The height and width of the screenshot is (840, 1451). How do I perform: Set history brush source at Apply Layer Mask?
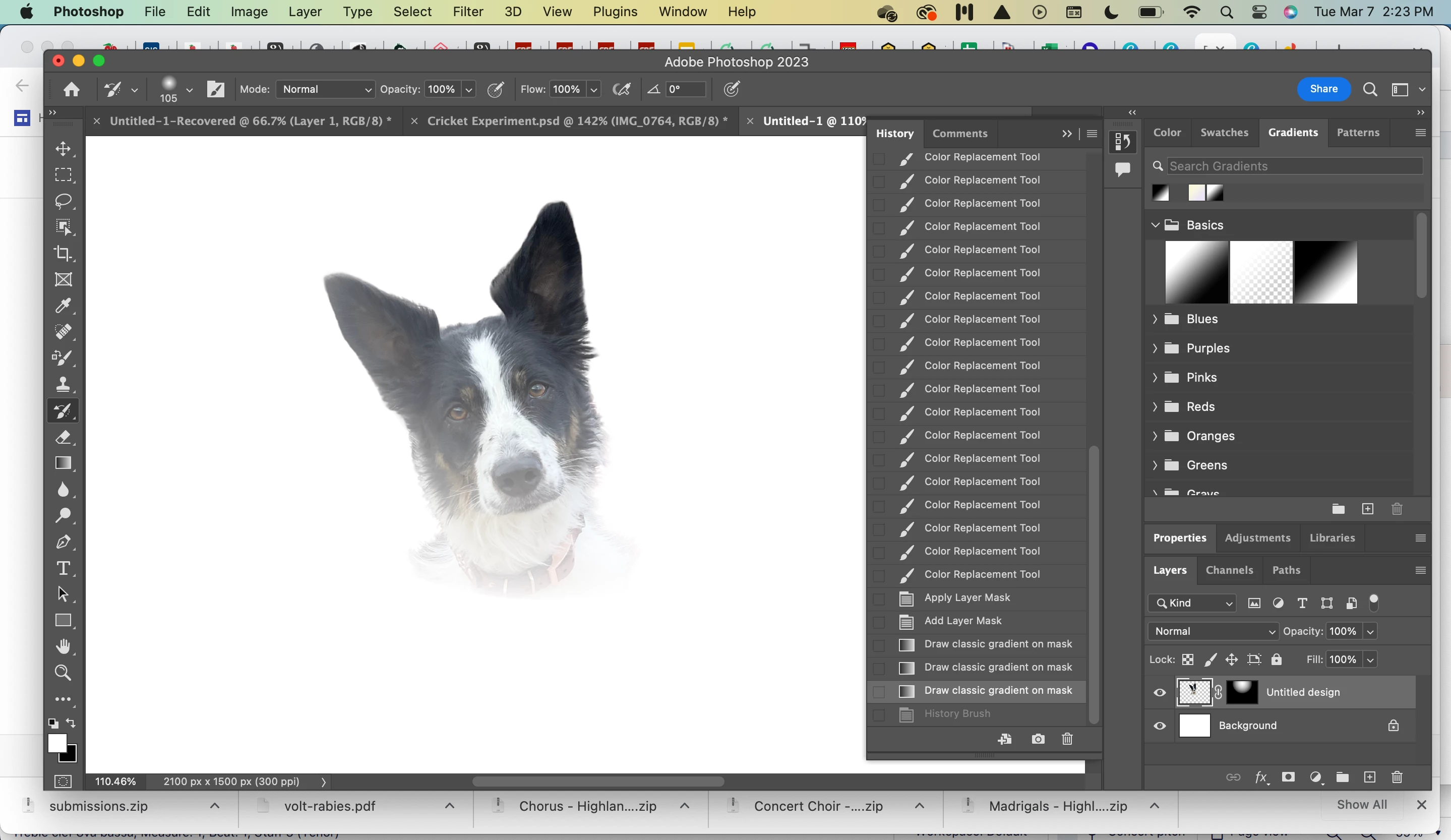click(879, 599)
